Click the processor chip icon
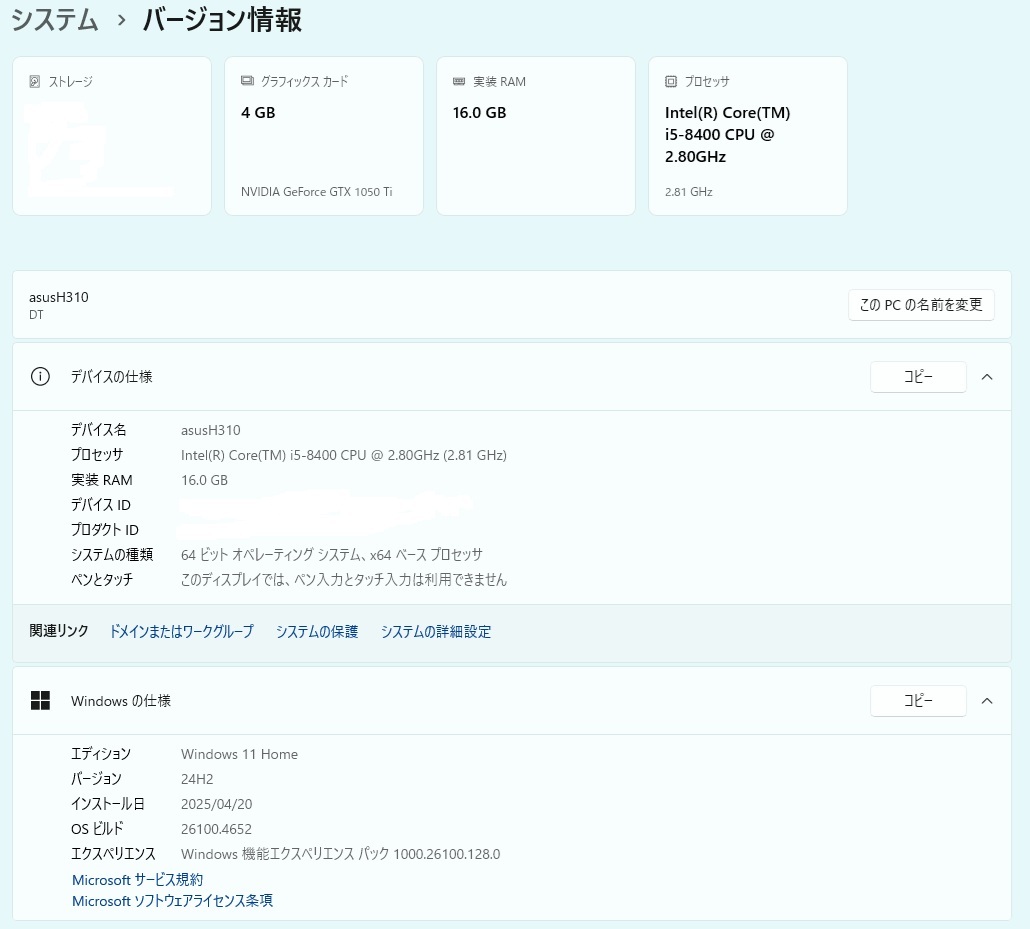This screenshot has width=1030, height=929. click(x=671, y=81)
